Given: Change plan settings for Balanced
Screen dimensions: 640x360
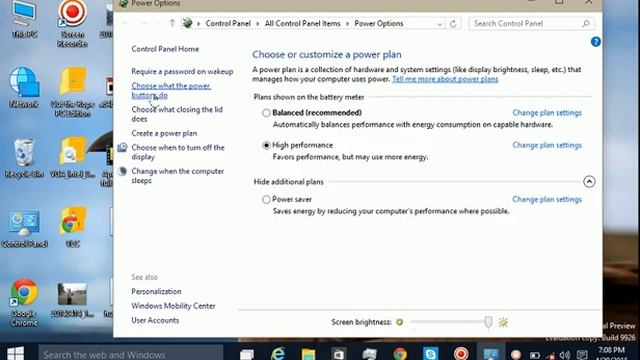Looking at the screenshot, I should point(547,113).
